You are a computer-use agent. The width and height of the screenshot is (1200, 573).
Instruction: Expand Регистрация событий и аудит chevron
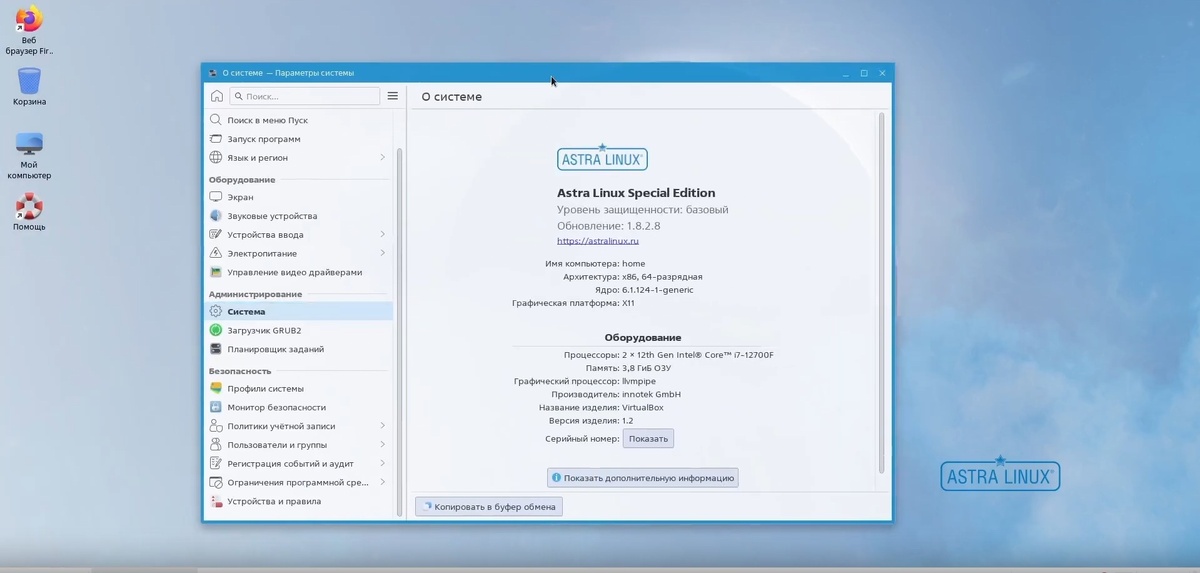pos(383,463)
